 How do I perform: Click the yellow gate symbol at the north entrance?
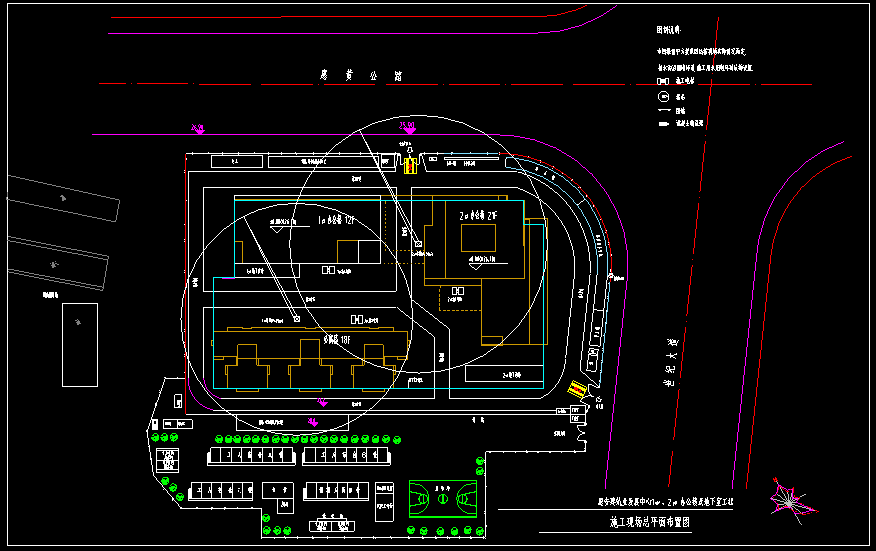410,165
